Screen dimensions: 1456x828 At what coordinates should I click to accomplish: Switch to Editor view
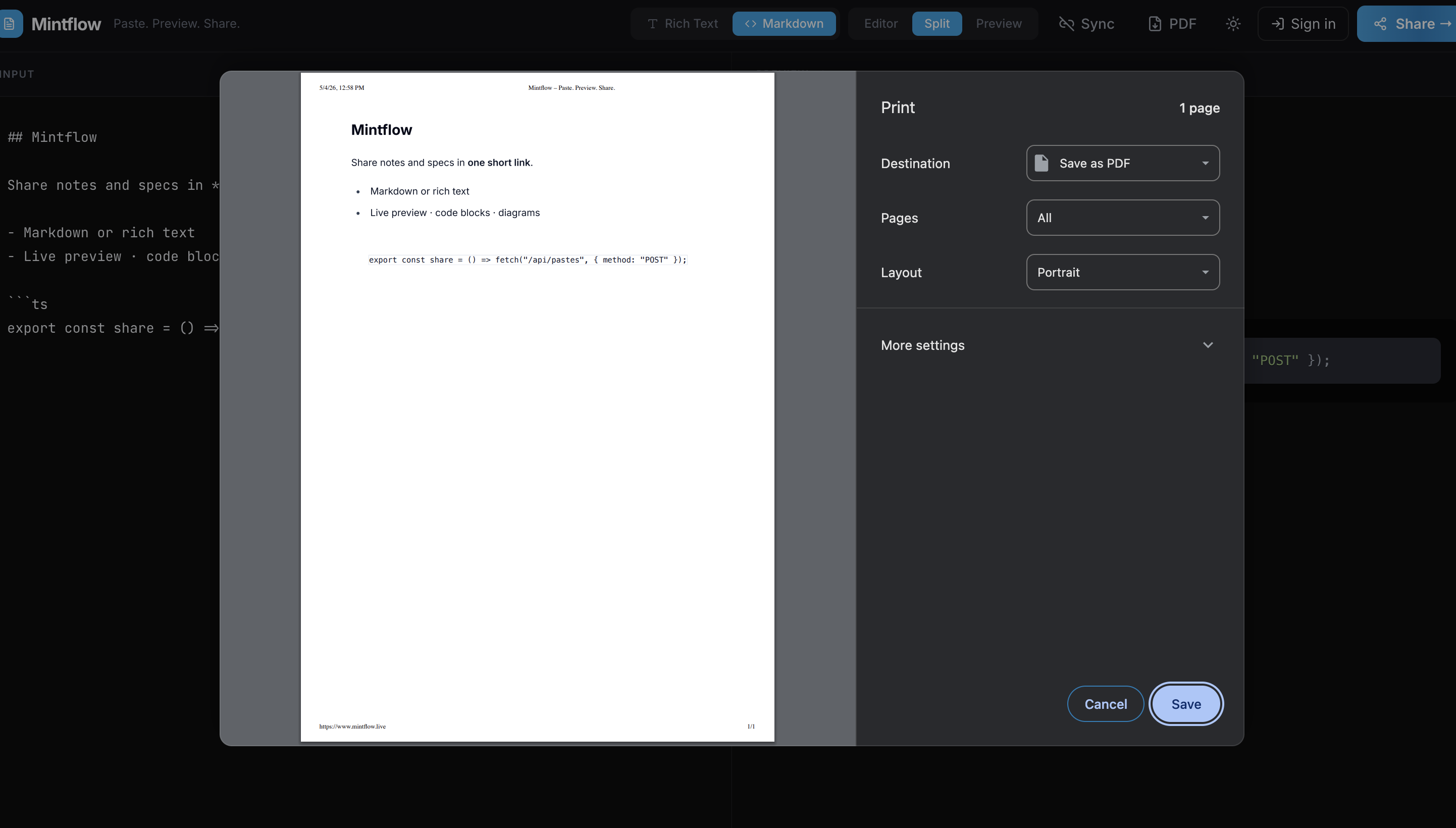(880, 24)
